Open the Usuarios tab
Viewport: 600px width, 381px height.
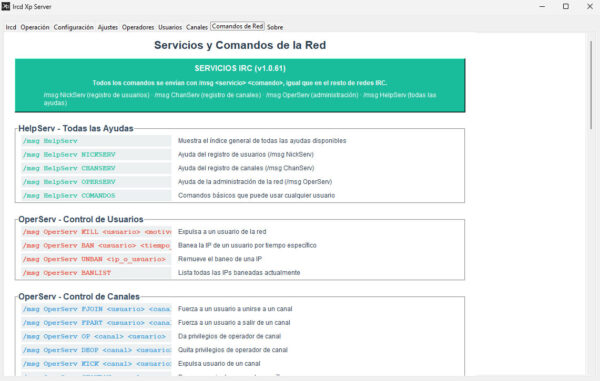click(x=170, y=27)
